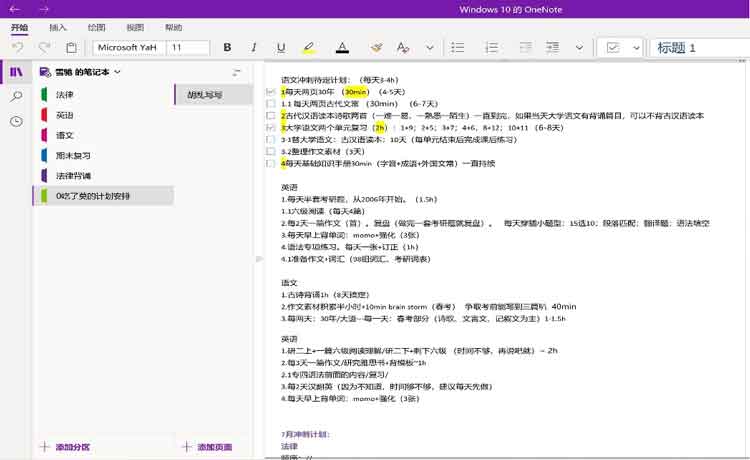
Task: Toggle checkbox for 3大学语文两个单元复习
Action: [271, 127]
